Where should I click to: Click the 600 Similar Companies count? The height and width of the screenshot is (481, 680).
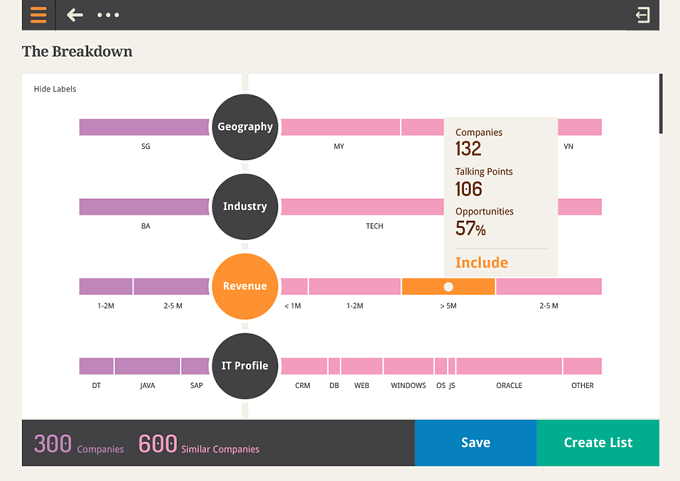tap(199, 444)
